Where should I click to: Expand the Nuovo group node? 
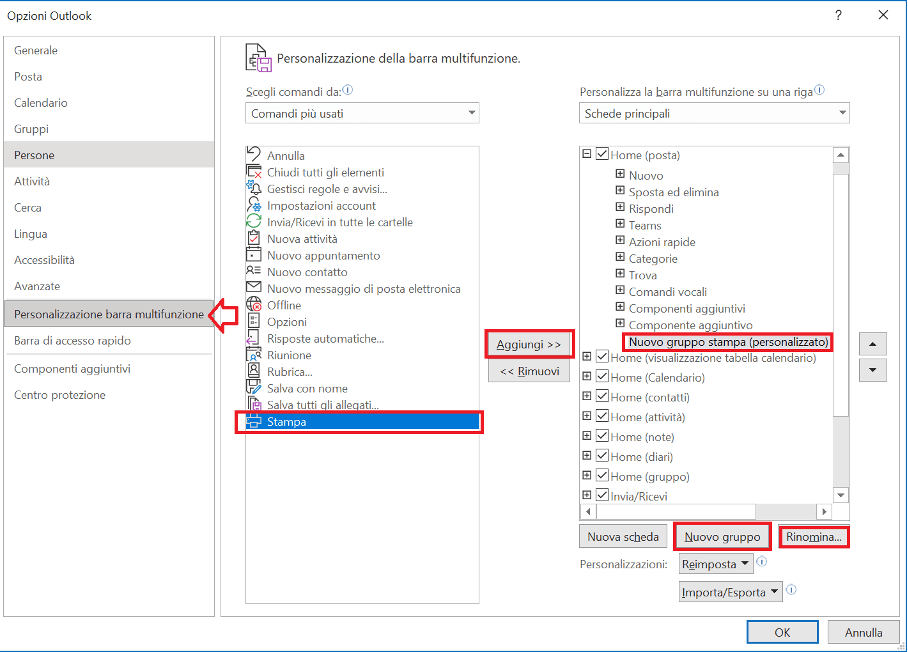click(620, 174)
